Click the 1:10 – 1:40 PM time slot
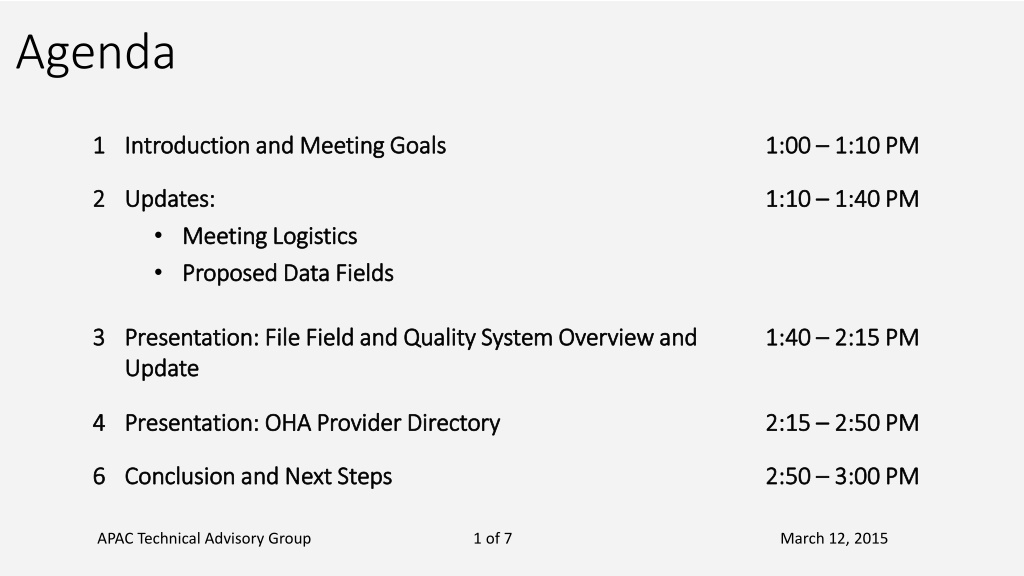 click(842, 199)
